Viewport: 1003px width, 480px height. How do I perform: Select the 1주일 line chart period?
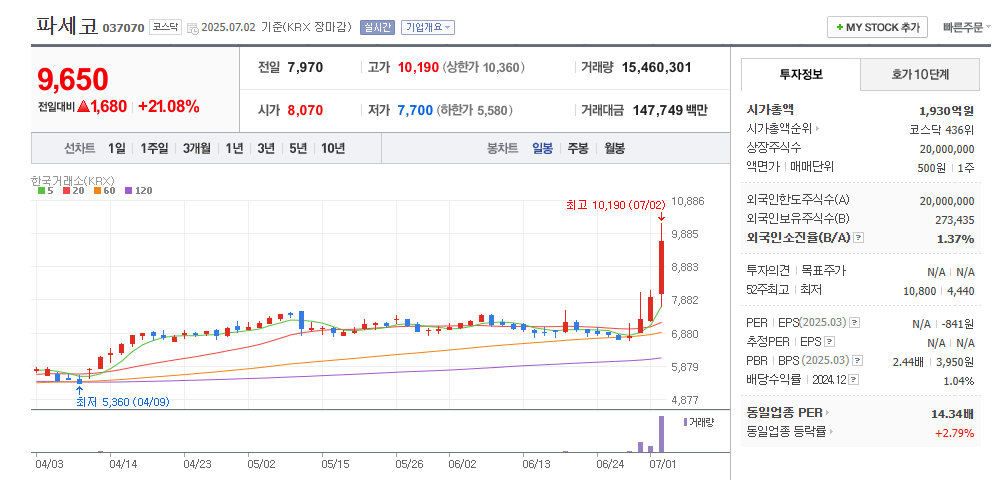click(154, 148)
